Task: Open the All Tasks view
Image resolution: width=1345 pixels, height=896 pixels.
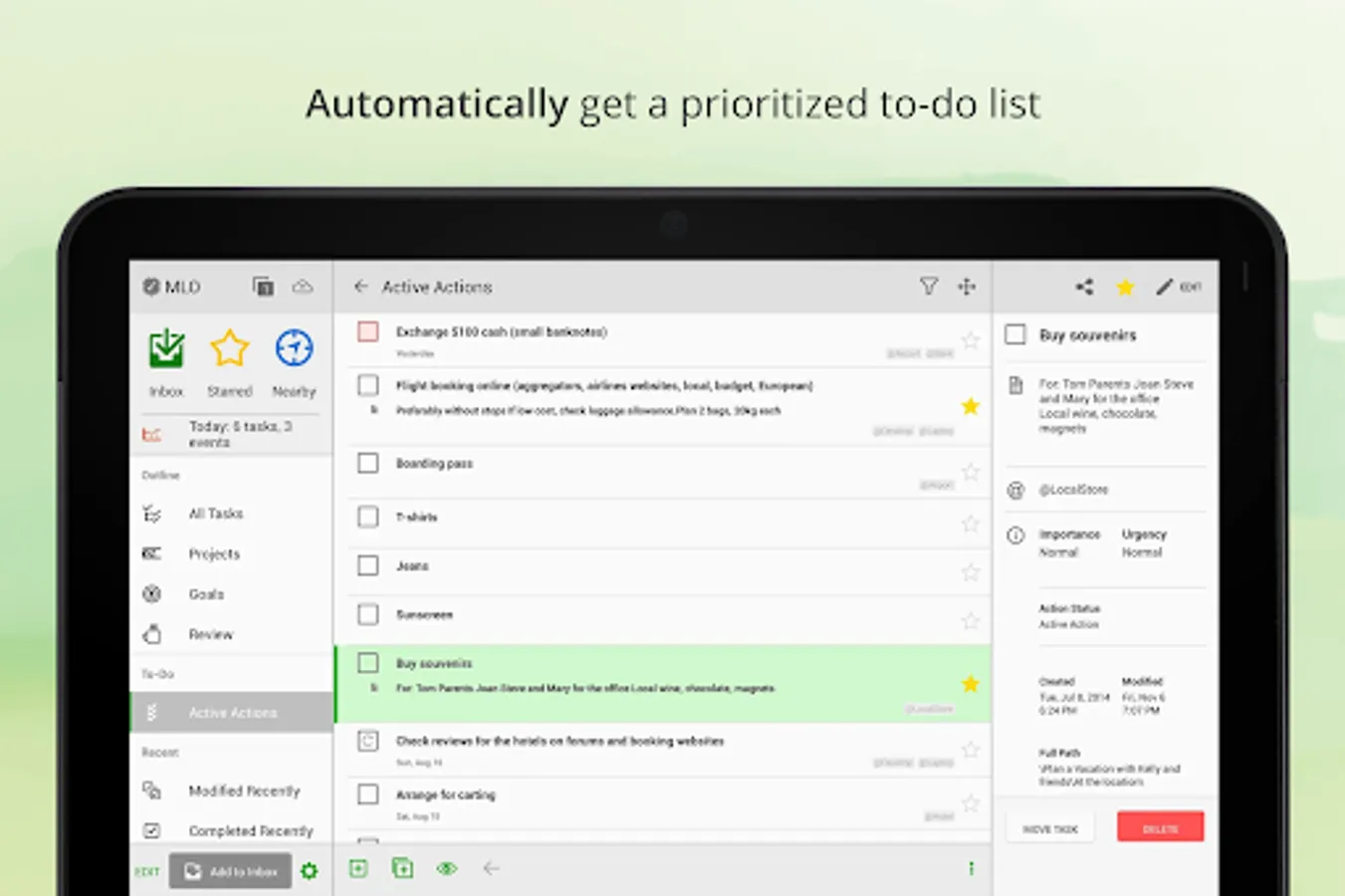Action: (x=231, y=514)
